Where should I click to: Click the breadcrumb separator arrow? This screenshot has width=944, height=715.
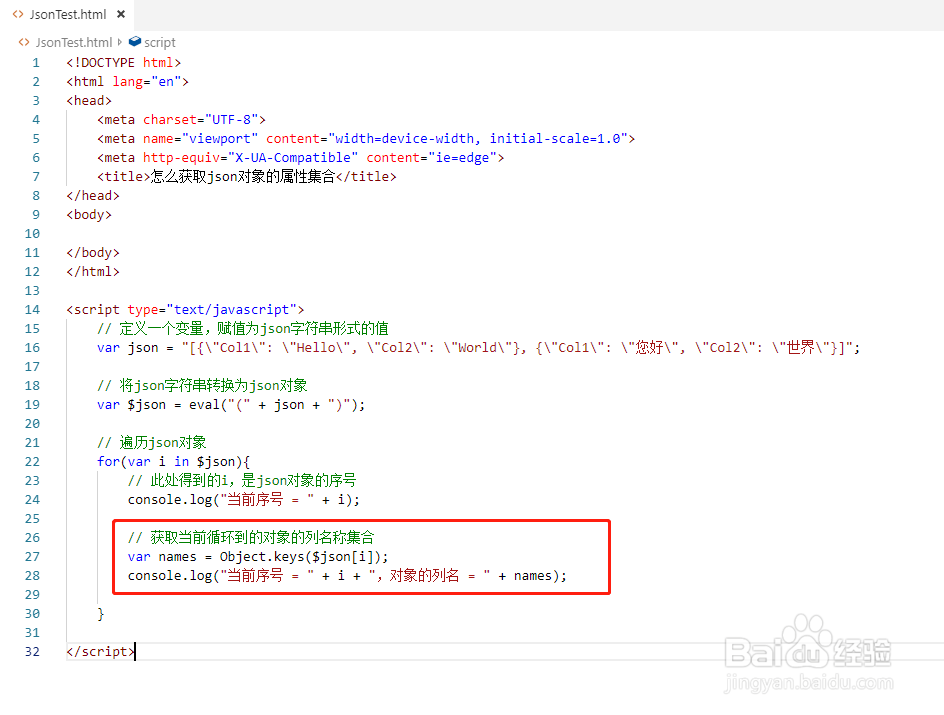tap(120, 43)
